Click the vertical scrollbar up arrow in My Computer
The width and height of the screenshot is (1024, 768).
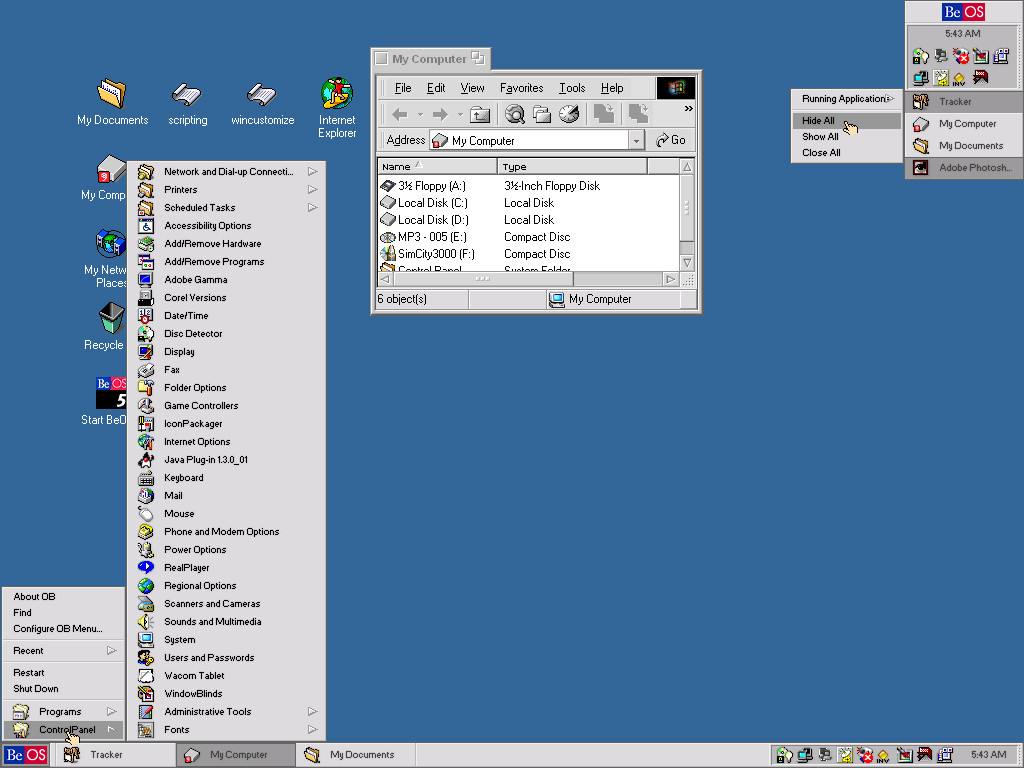pos(687,167)
